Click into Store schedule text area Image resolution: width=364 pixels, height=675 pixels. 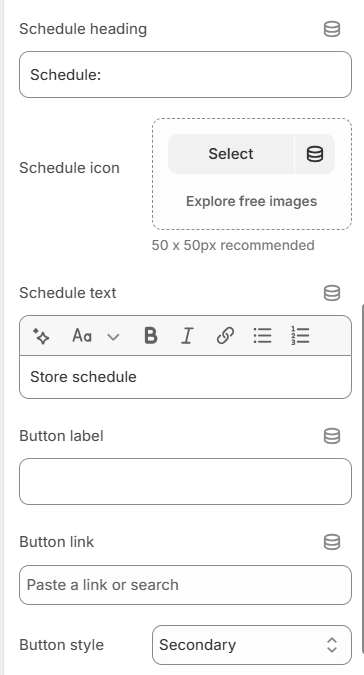185,377
